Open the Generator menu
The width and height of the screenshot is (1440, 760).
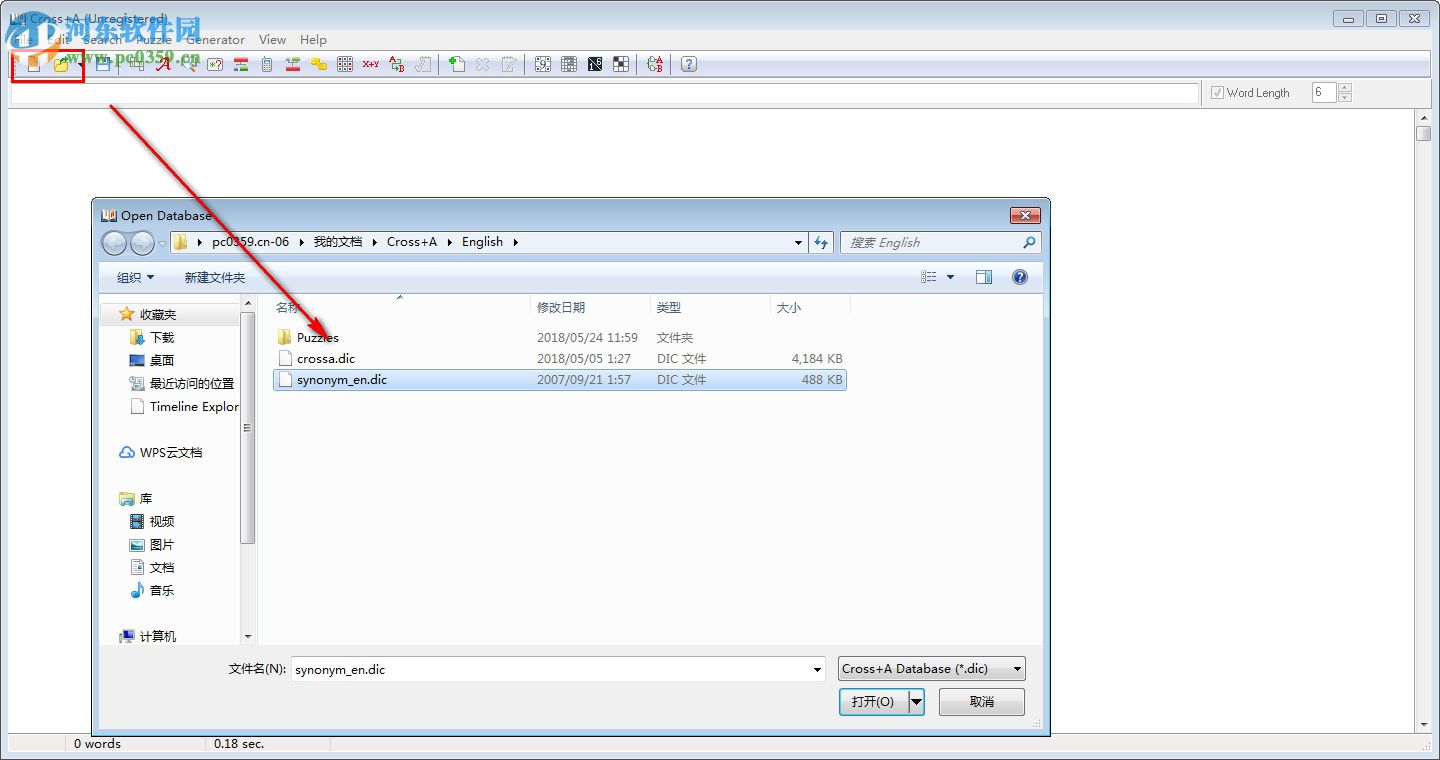215,40
